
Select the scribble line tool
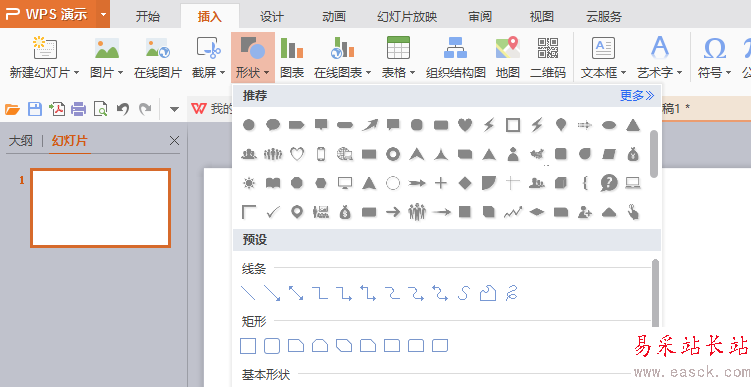[x=512, y=293]
